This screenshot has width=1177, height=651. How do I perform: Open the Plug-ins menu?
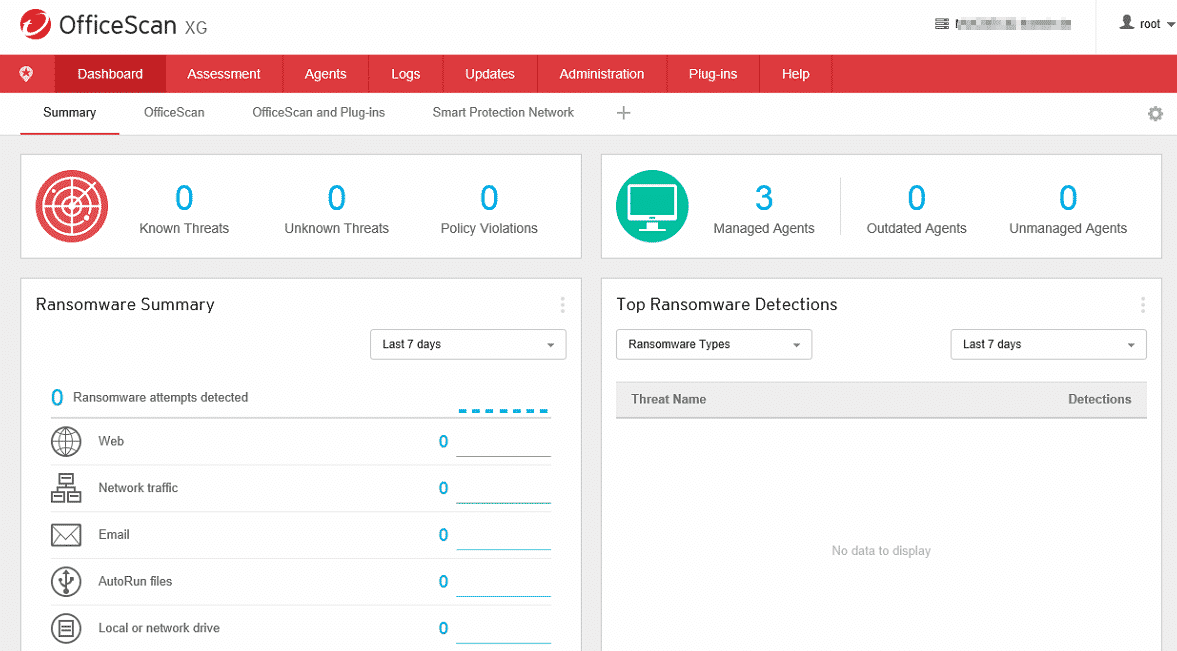[712, 74]
